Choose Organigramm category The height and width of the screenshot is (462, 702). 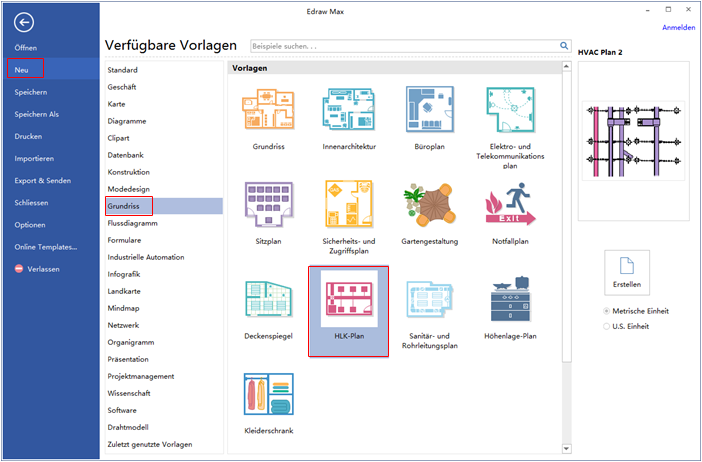[x=131, y=342]
